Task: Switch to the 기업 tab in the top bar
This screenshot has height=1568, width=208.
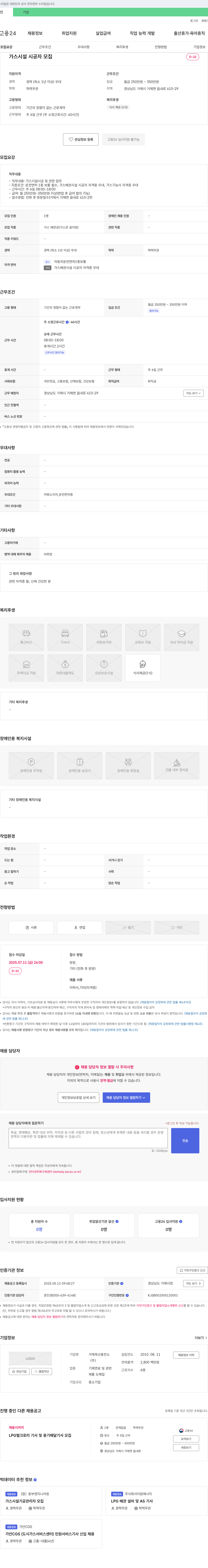Action: pyautogui.click(x=26, y=12)
